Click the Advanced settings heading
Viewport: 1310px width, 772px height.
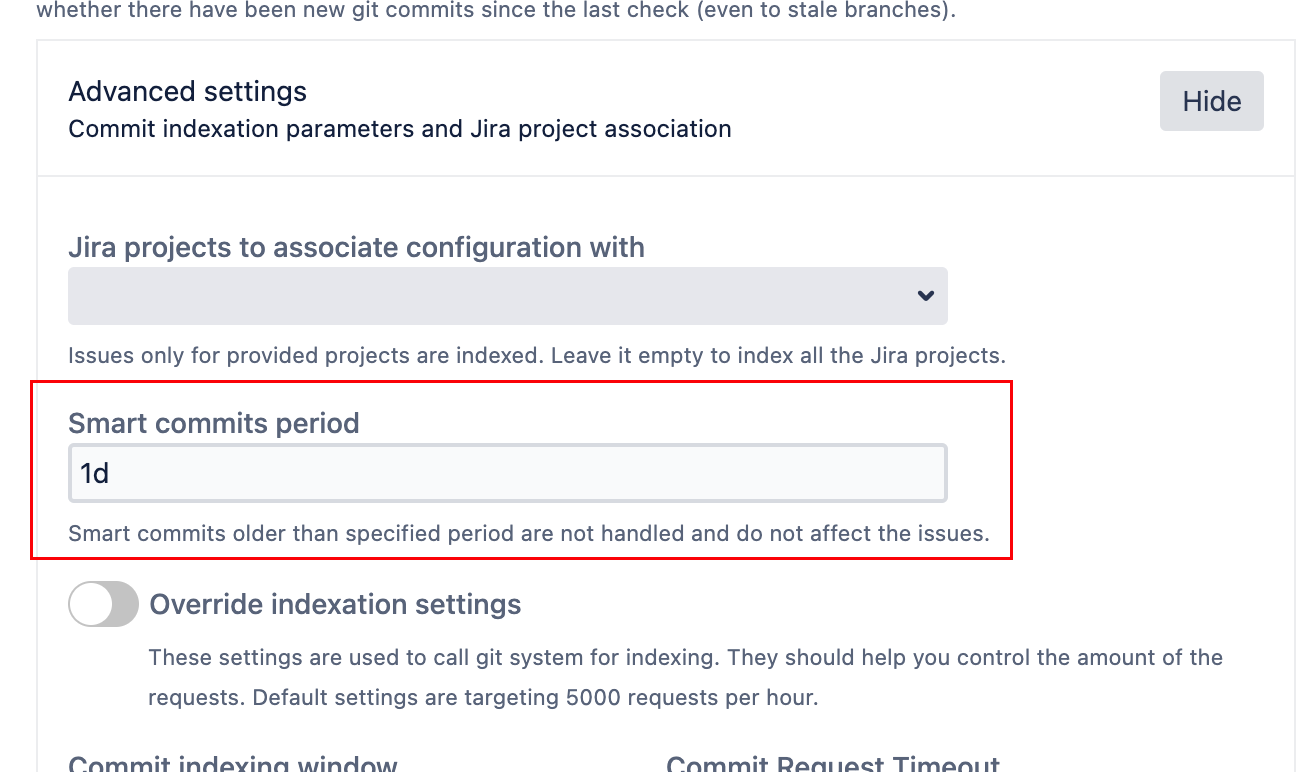187,92
